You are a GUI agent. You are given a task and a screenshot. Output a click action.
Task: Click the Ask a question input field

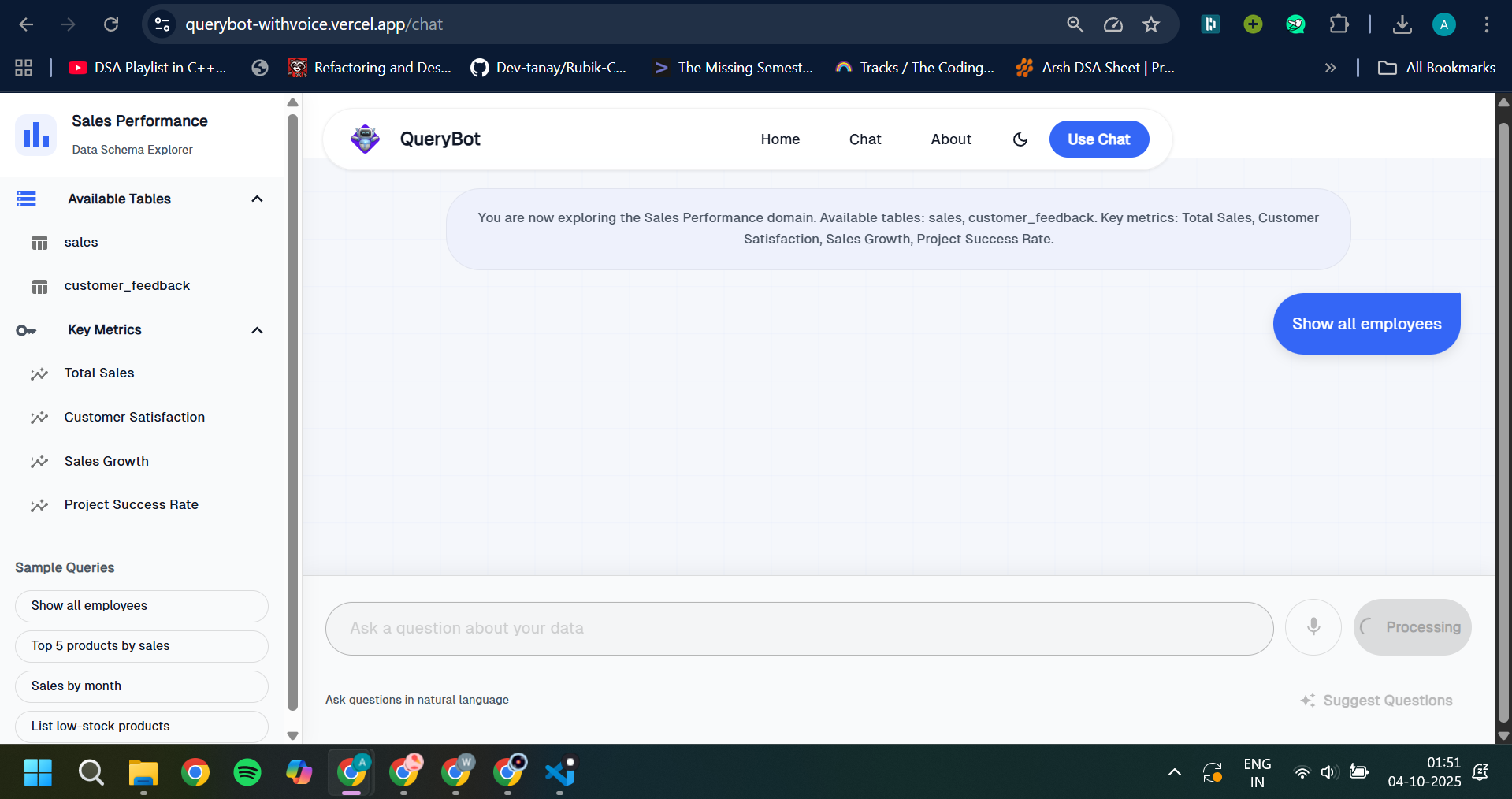pyautogui.click(x=800, y=629)
